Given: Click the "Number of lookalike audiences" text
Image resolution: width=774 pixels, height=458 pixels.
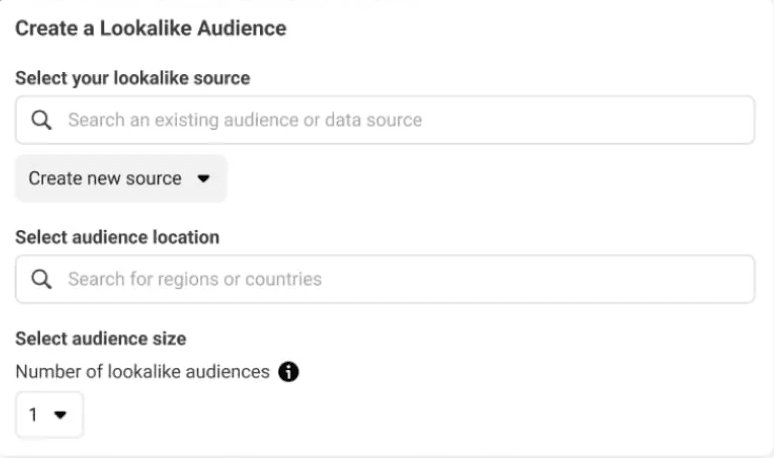Looking at the screenshot, I should point(143,371).
